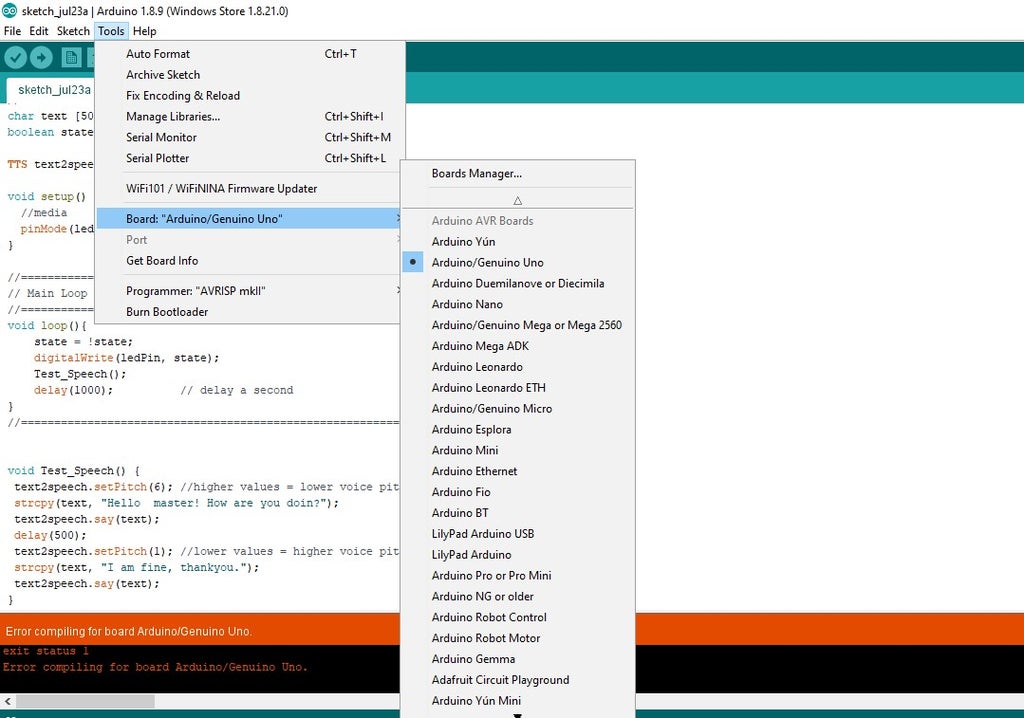Pick Arduino Duemilanove or Diecimila
This screenshot has height=718, width=1024.
[x=518, y=283]
